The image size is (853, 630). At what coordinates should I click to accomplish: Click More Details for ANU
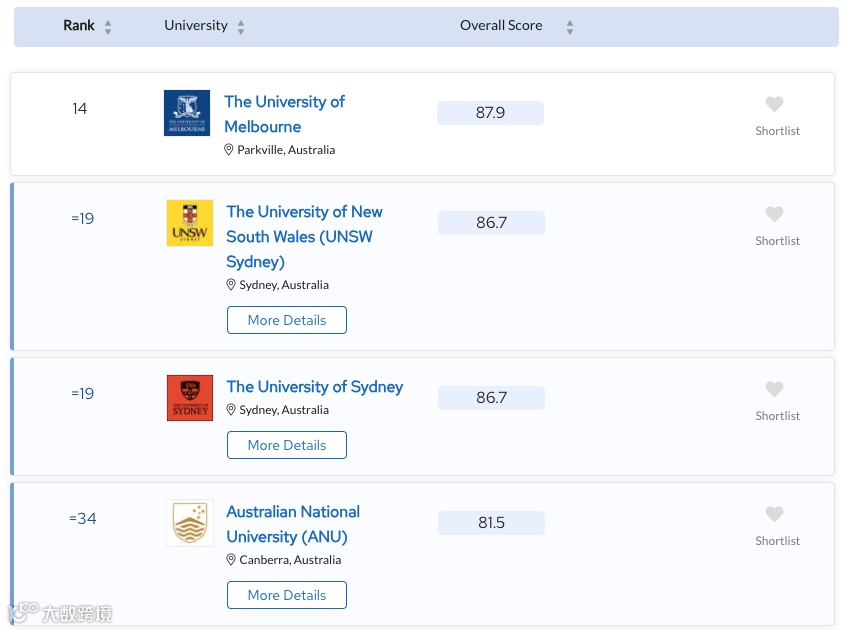287,595
